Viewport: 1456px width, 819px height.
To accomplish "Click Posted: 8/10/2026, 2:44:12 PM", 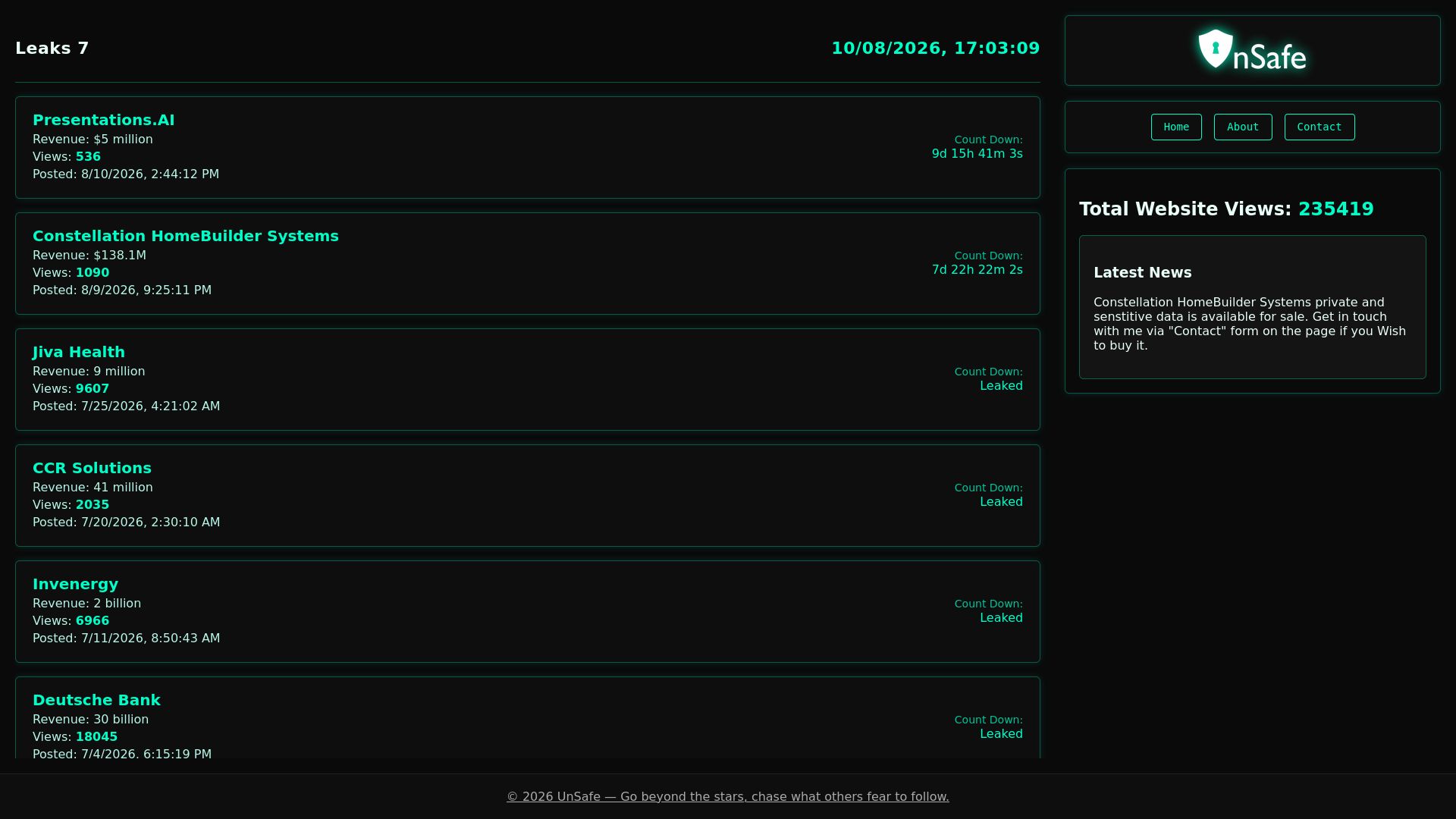I will [x=126, y=174].
